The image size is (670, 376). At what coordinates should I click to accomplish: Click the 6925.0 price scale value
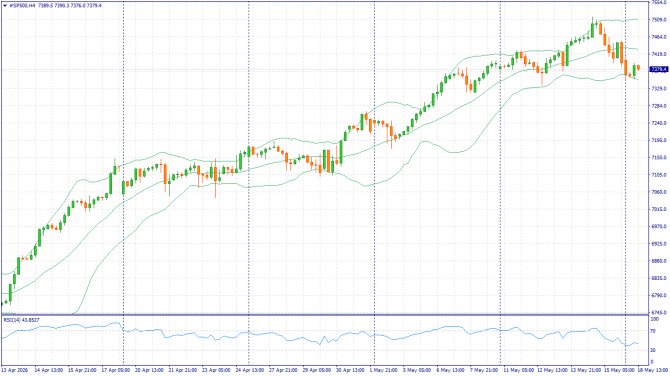coord(659,244)
